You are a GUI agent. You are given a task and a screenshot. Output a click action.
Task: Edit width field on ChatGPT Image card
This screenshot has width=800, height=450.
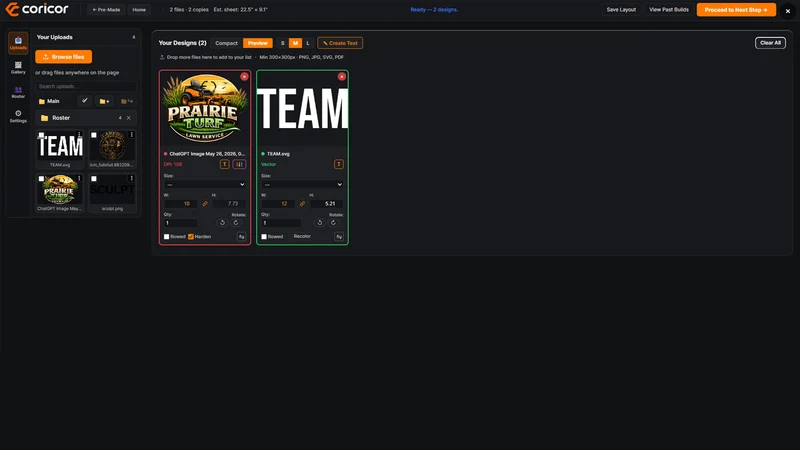pos(181,204)
